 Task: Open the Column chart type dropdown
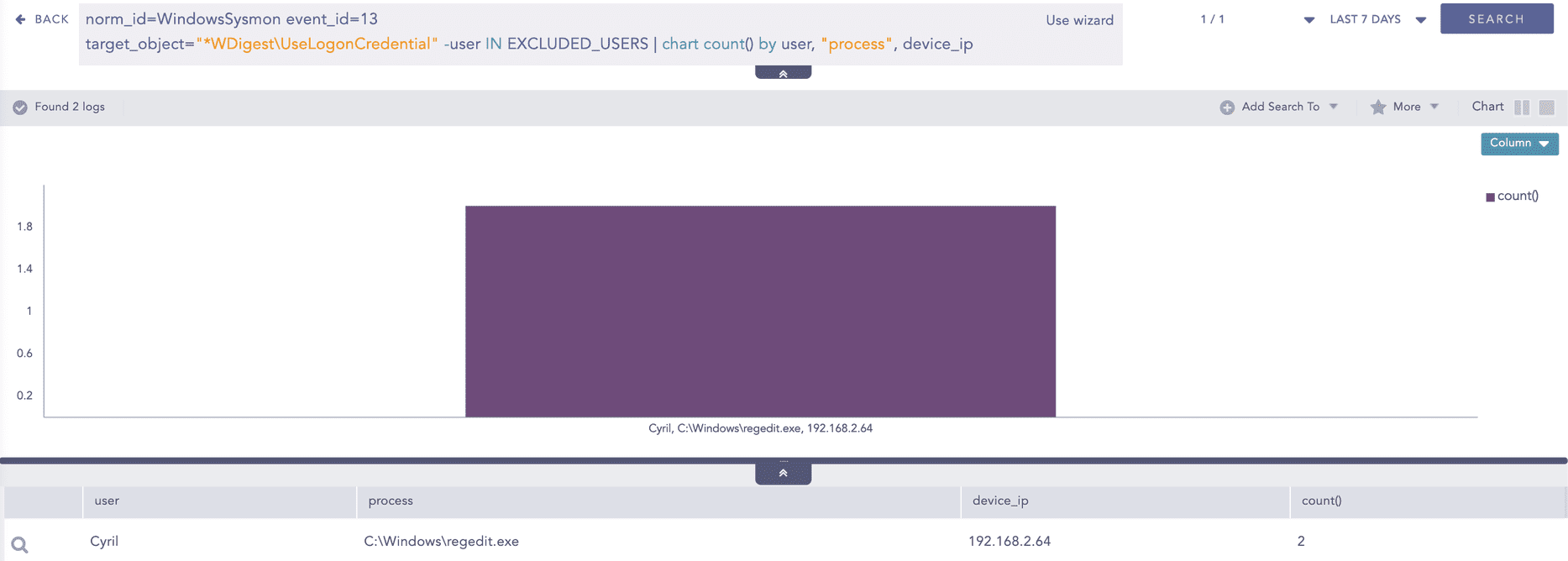coord(1518,144)
